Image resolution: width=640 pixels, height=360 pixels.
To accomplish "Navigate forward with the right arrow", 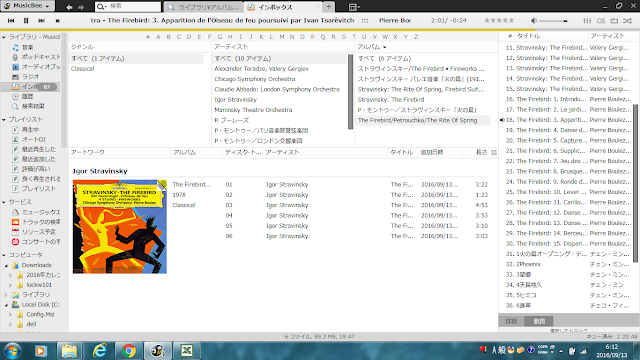I will click(81, 7).
